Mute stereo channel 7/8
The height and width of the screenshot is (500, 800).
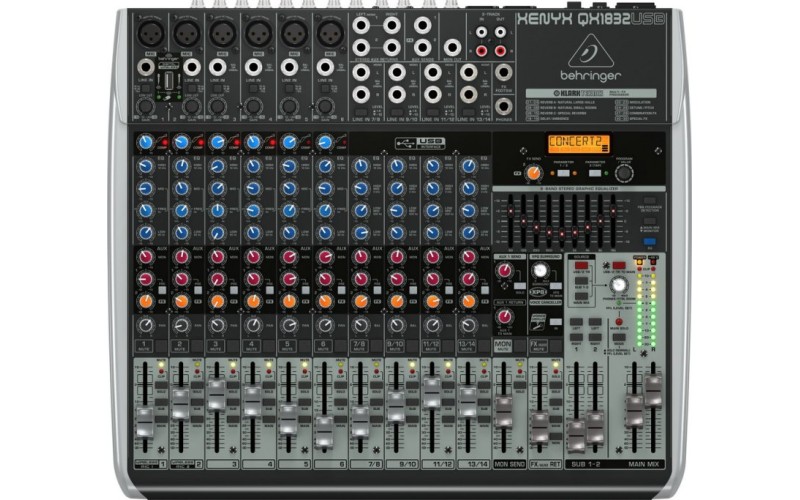pos(359,346)
